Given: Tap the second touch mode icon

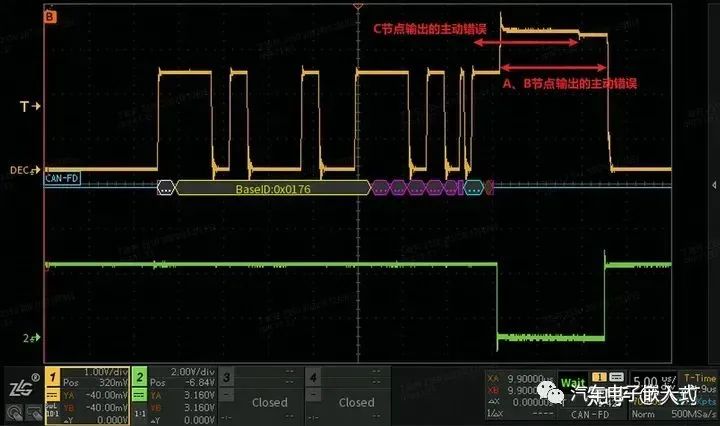Looking at the screenshot, I should click(34, 413).
